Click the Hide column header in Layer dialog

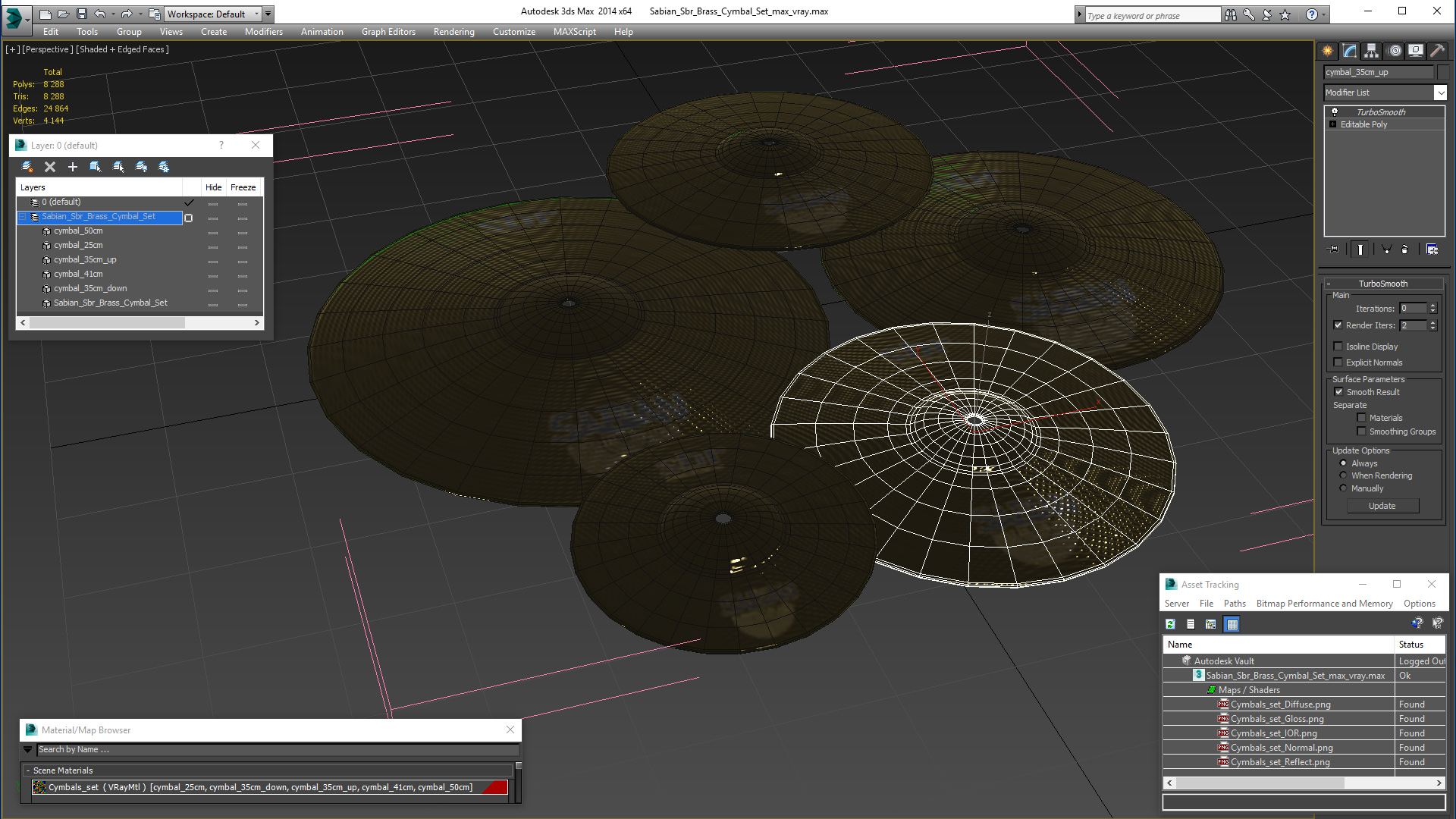point(214,187)
